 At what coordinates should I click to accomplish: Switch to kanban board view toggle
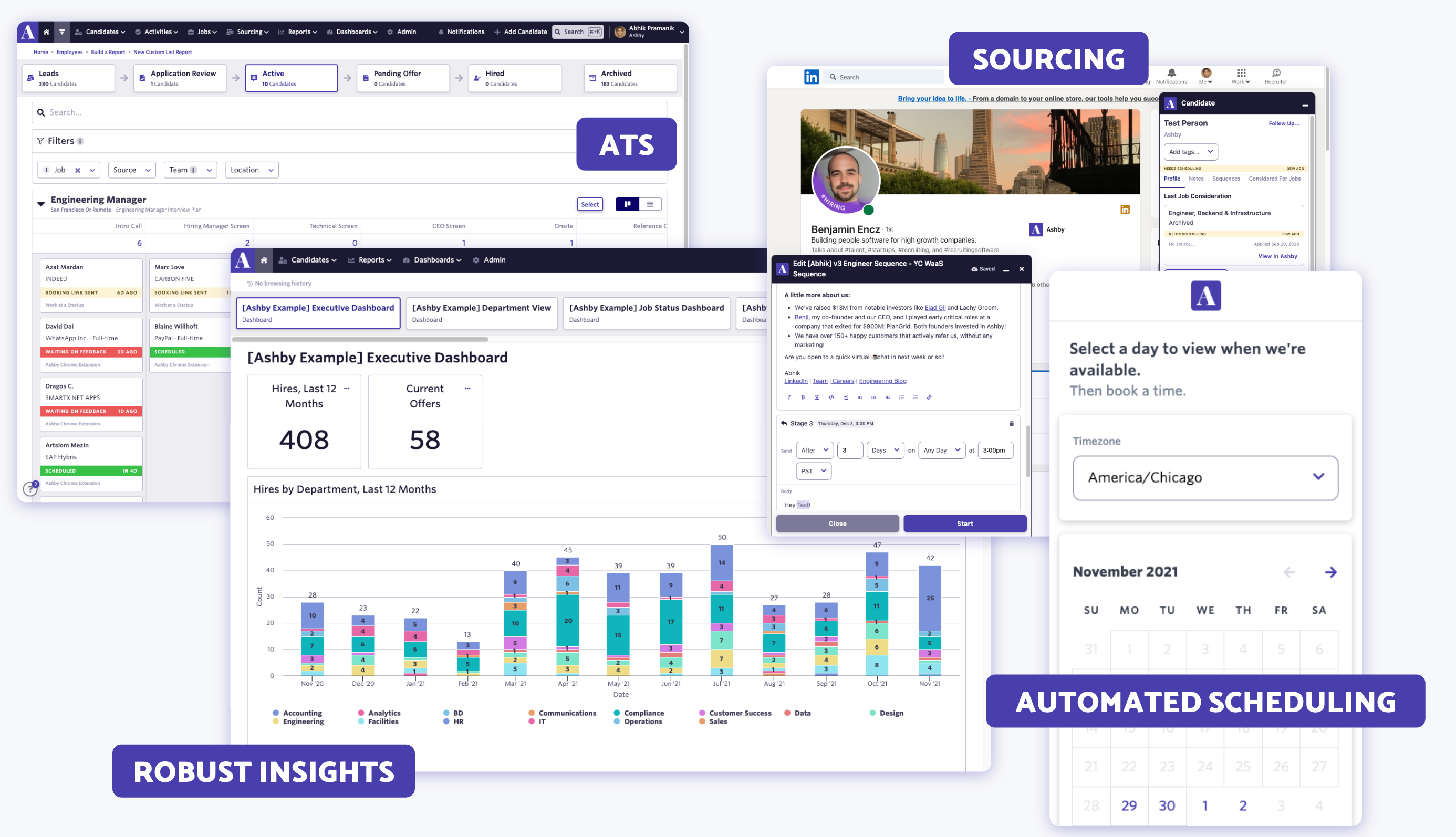627,204
